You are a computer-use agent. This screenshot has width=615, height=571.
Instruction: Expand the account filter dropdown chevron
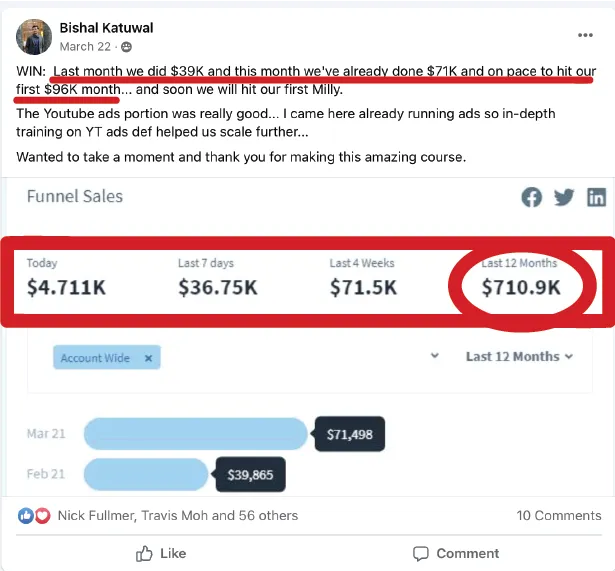(435, 357)
